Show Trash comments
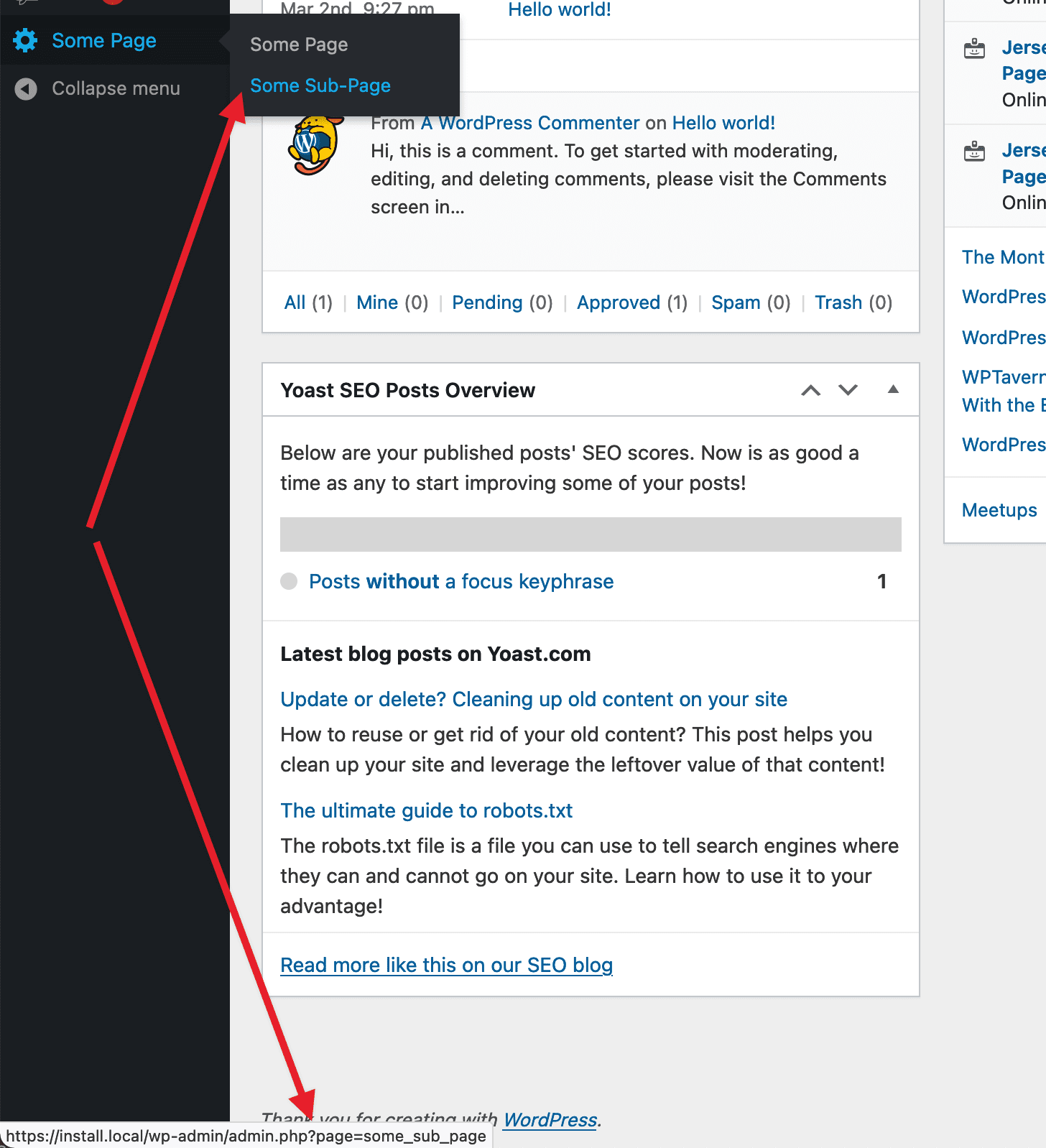 tap(838, 302)
